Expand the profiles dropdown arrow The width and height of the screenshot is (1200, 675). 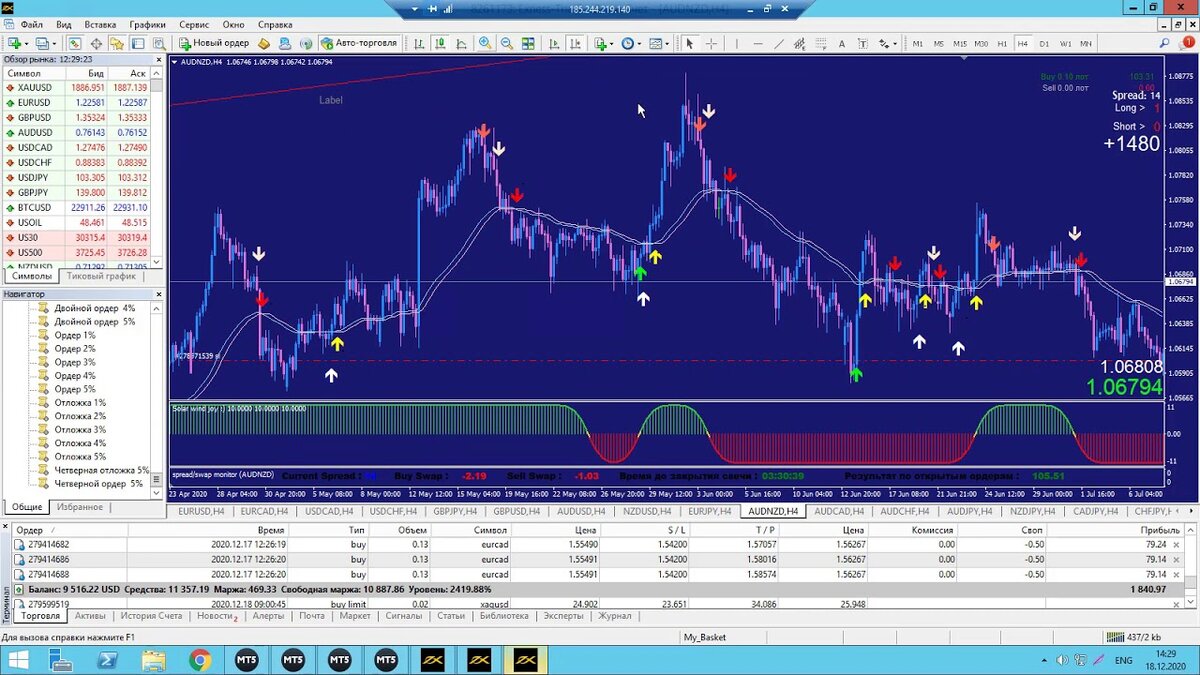[55, 43]
